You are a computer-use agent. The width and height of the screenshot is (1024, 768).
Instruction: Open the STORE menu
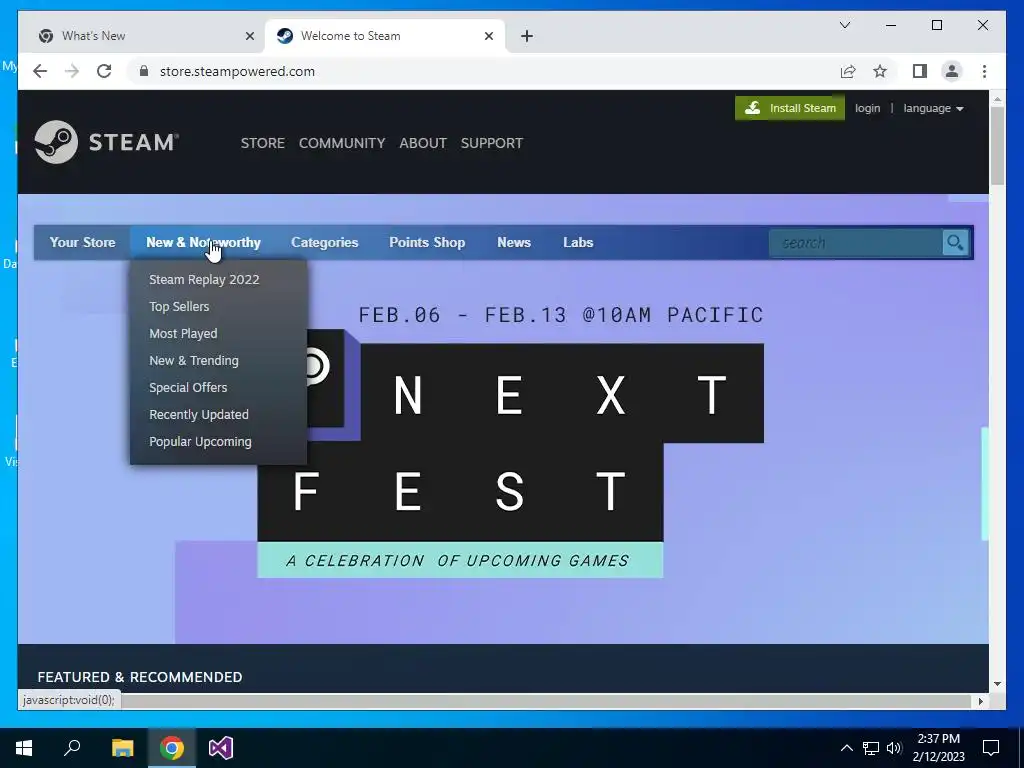tap(263, 143)
